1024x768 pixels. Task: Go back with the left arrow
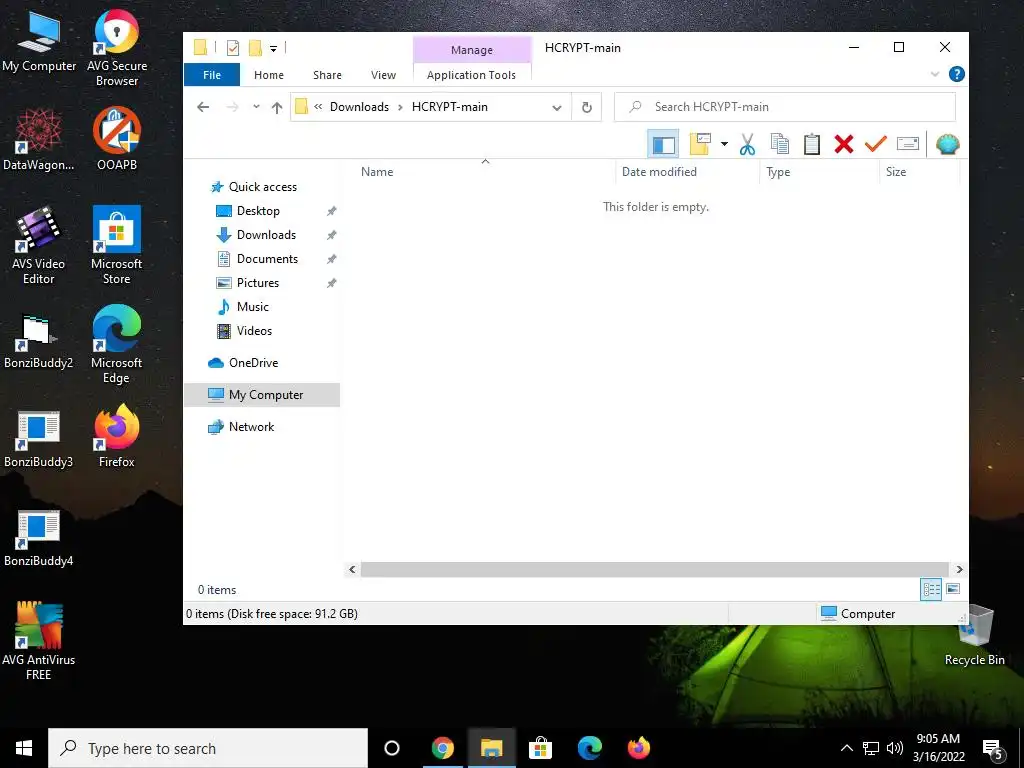click(x=203, y=107)
